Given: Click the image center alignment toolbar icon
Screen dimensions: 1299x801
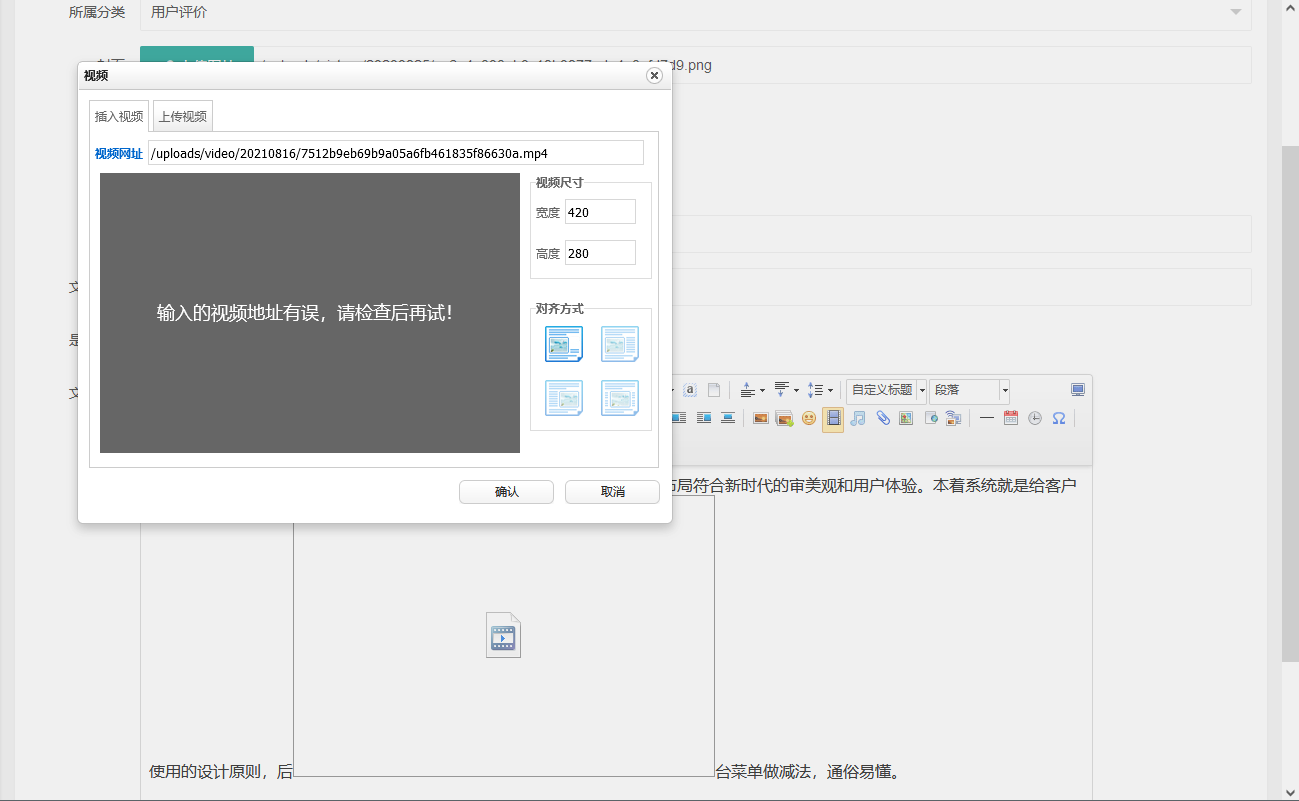Looking at the screenshot, I should click(x=728, y=418).
